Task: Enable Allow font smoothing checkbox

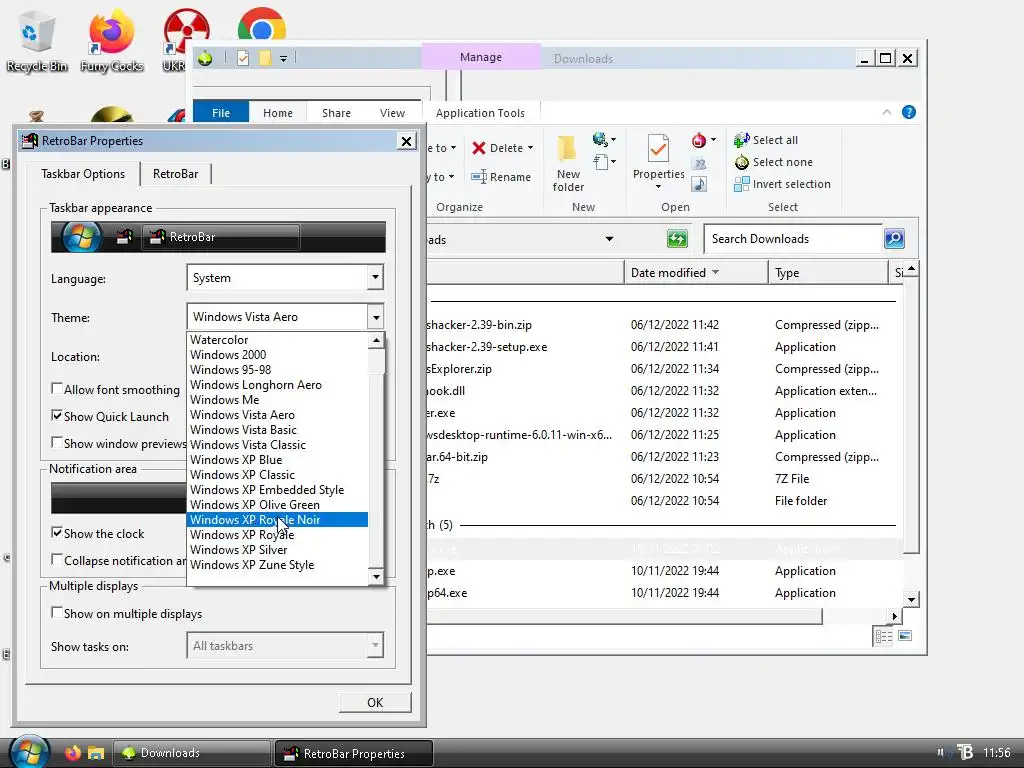Action: pyautogui.click(x=57, y=389)
